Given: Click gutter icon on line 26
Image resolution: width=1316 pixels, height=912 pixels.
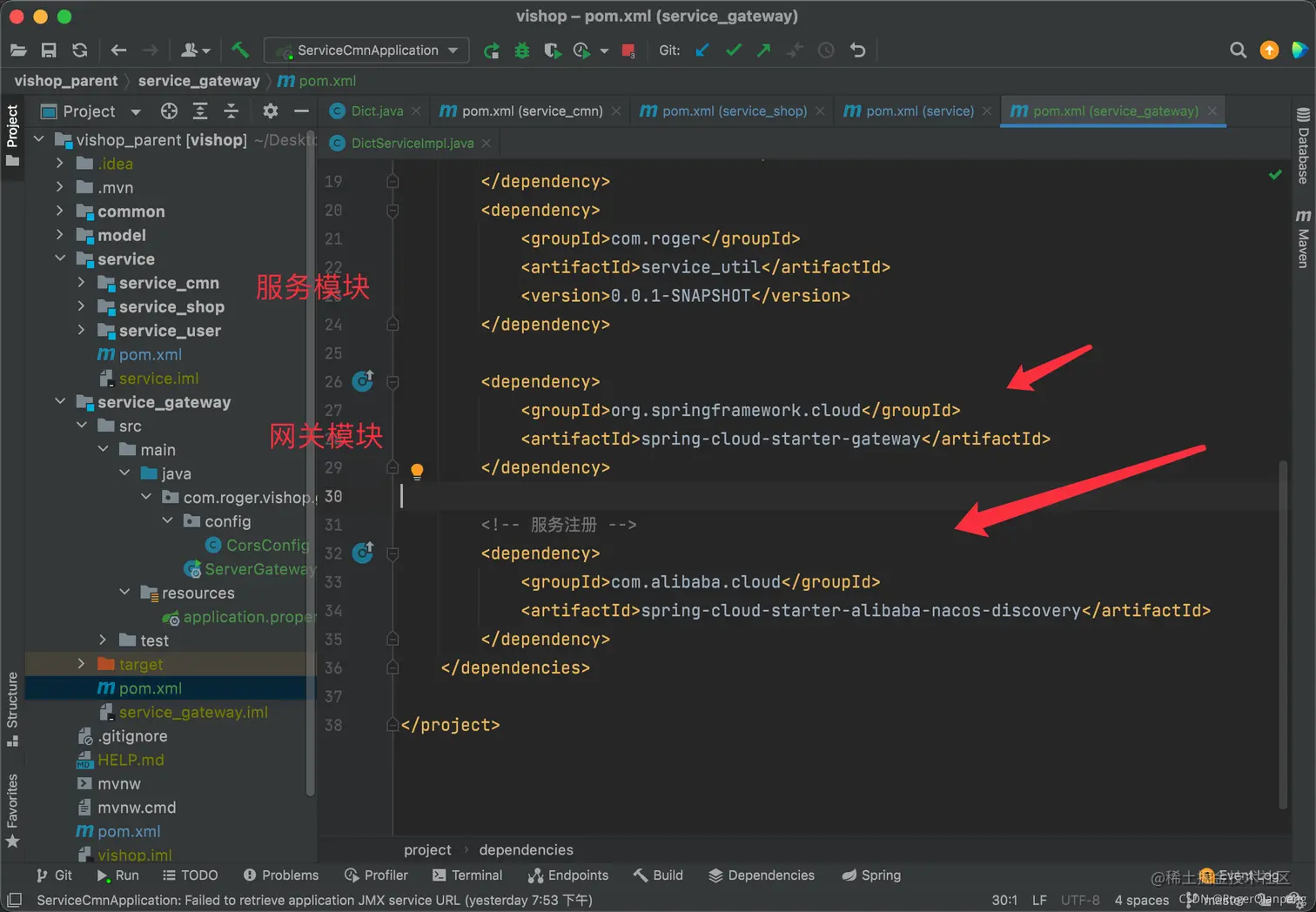Looking at the screenshot, I should [x=363, y=381].
